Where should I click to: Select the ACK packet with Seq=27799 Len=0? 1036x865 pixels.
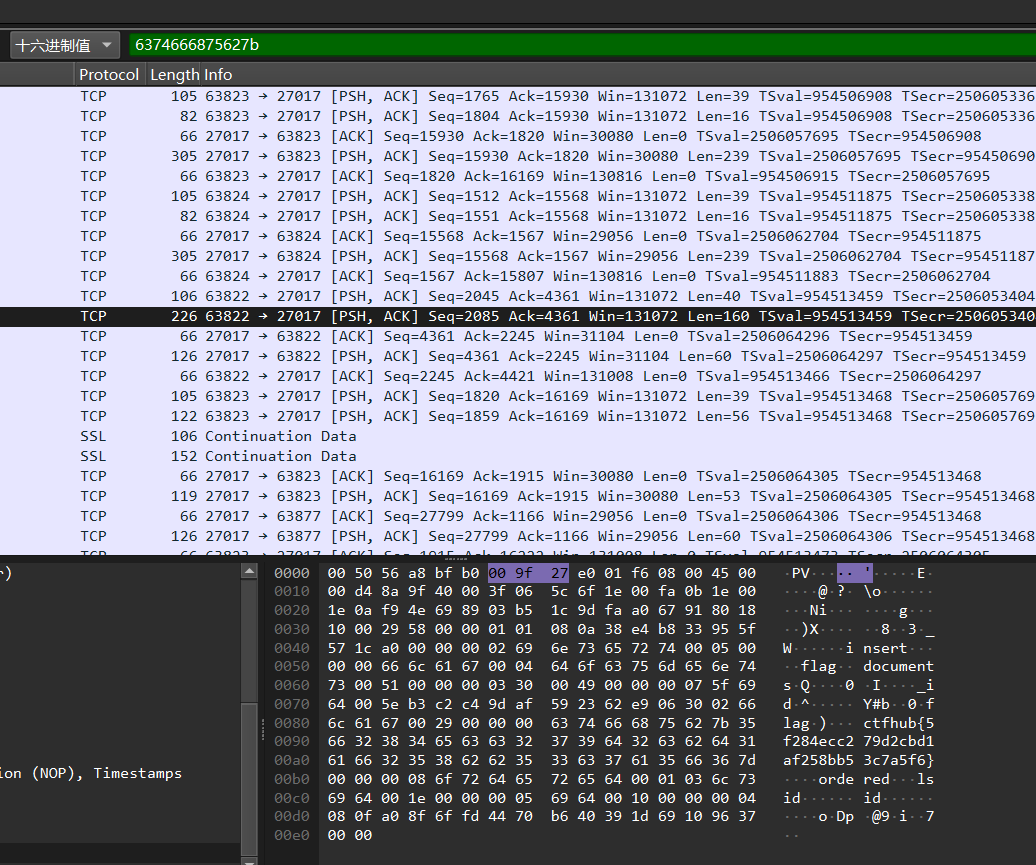tap(518, 516)
